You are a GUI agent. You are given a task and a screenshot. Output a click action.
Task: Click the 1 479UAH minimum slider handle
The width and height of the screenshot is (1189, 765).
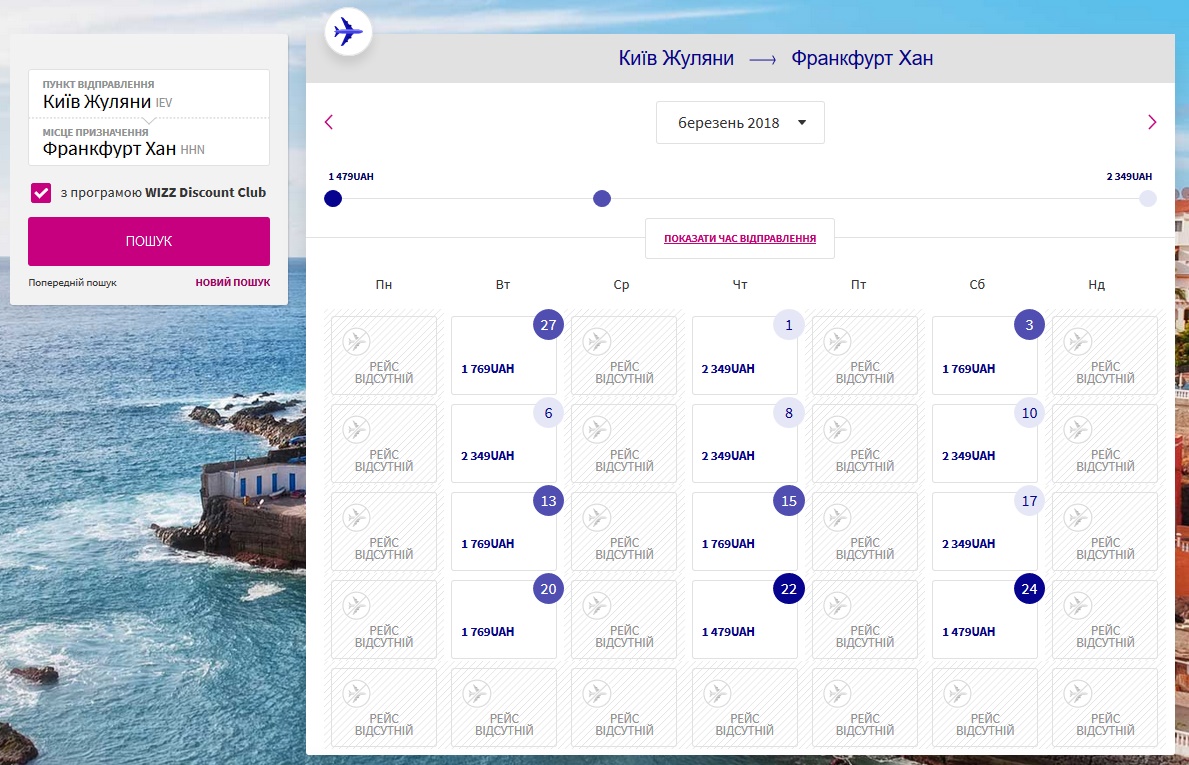coord(333,198)
